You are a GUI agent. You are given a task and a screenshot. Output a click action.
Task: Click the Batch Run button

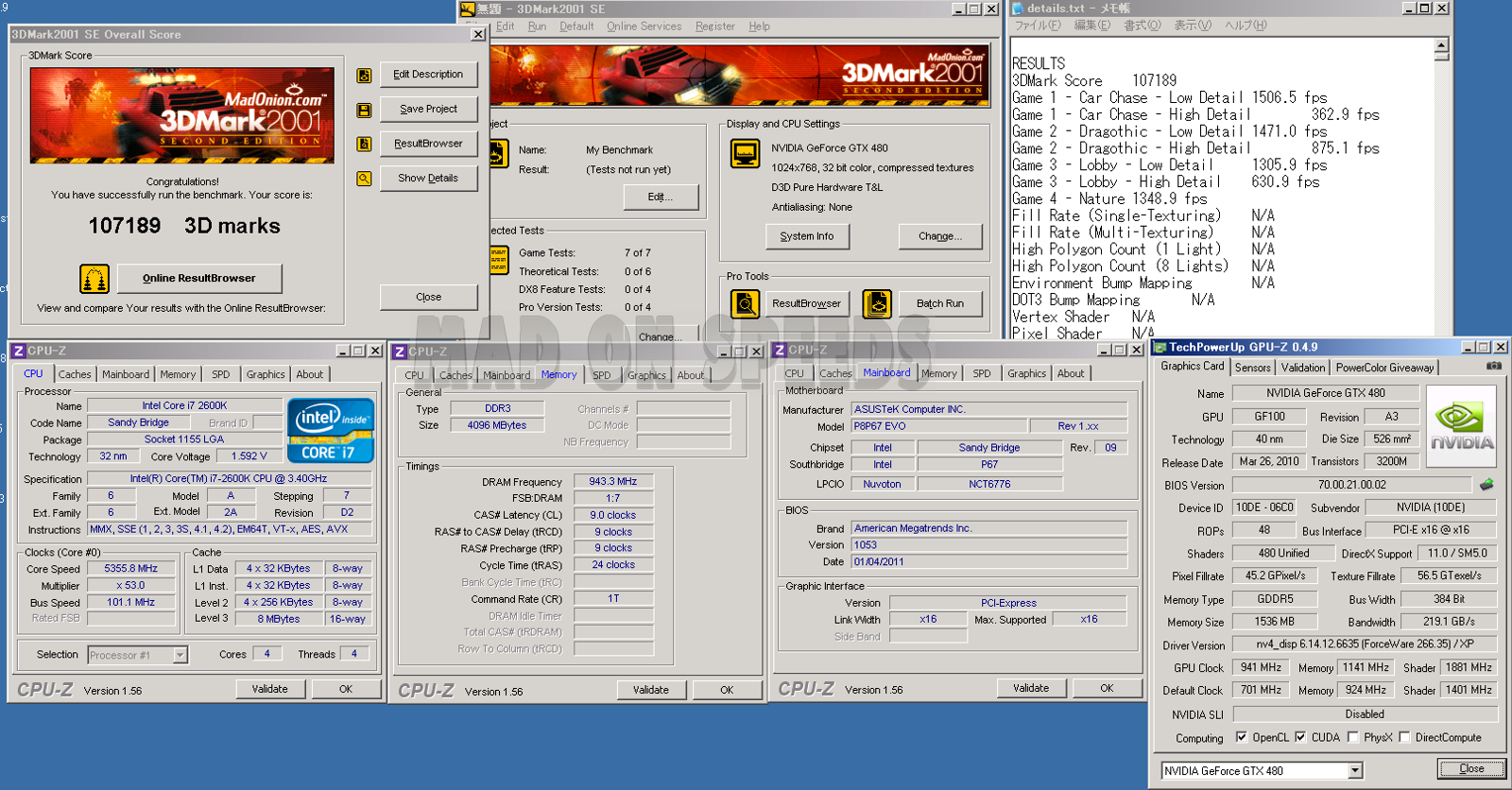click(x=940, y=303)
